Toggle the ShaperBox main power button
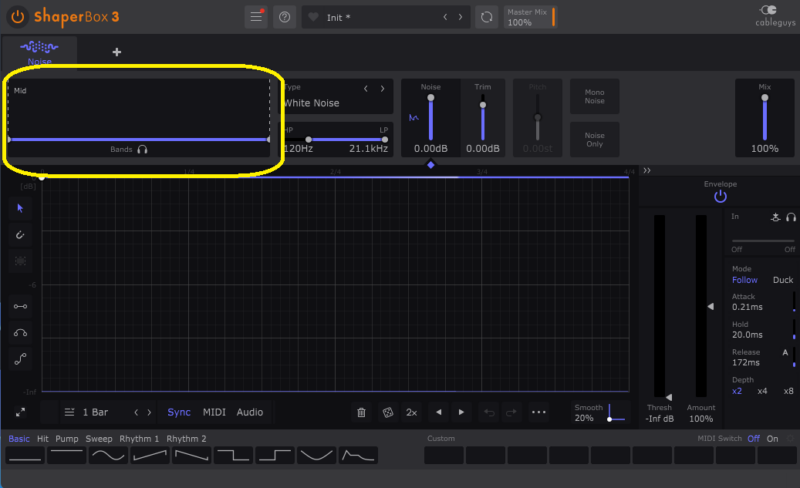 17,17
